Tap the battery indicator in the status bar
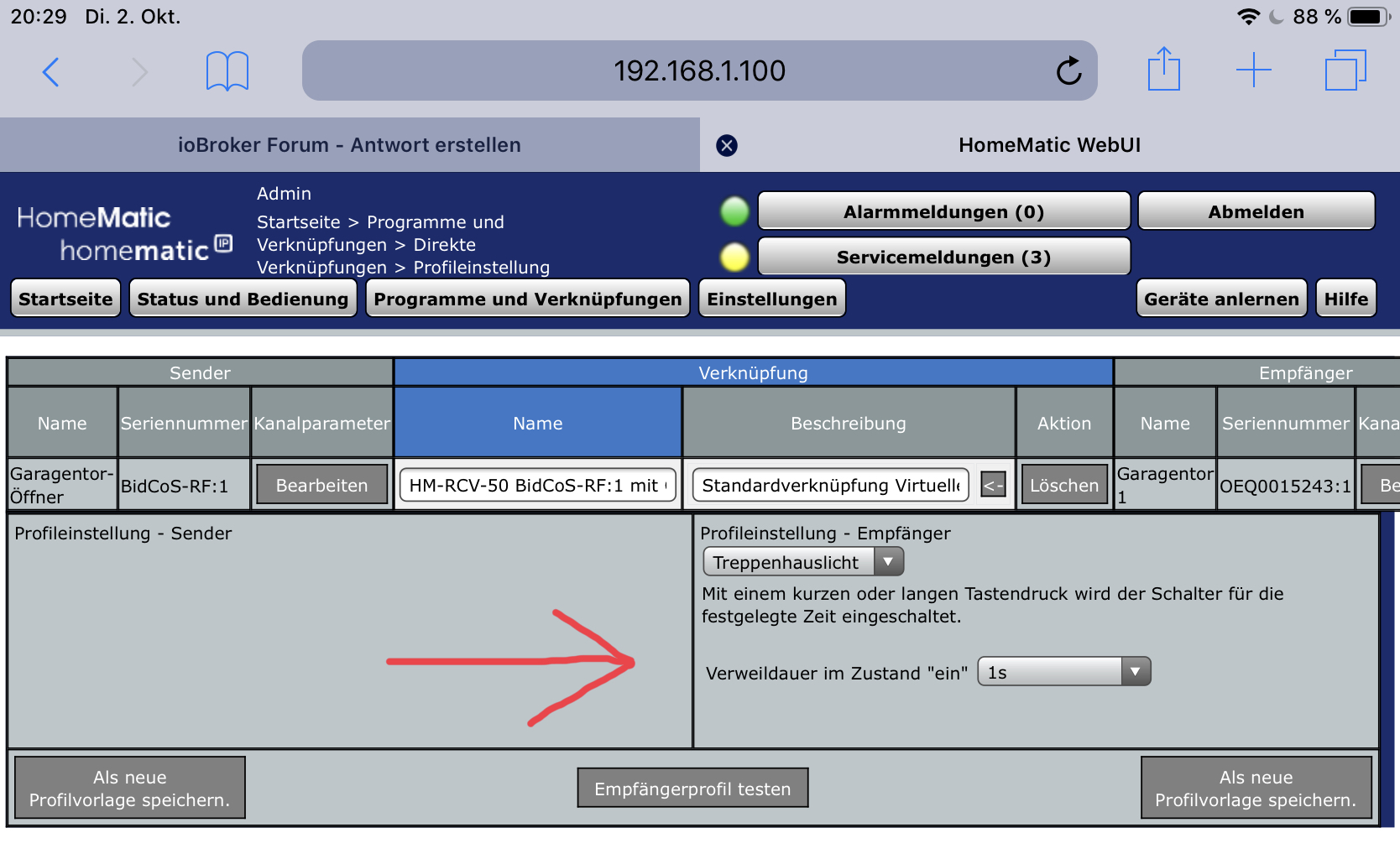 tap(1368, 17)
